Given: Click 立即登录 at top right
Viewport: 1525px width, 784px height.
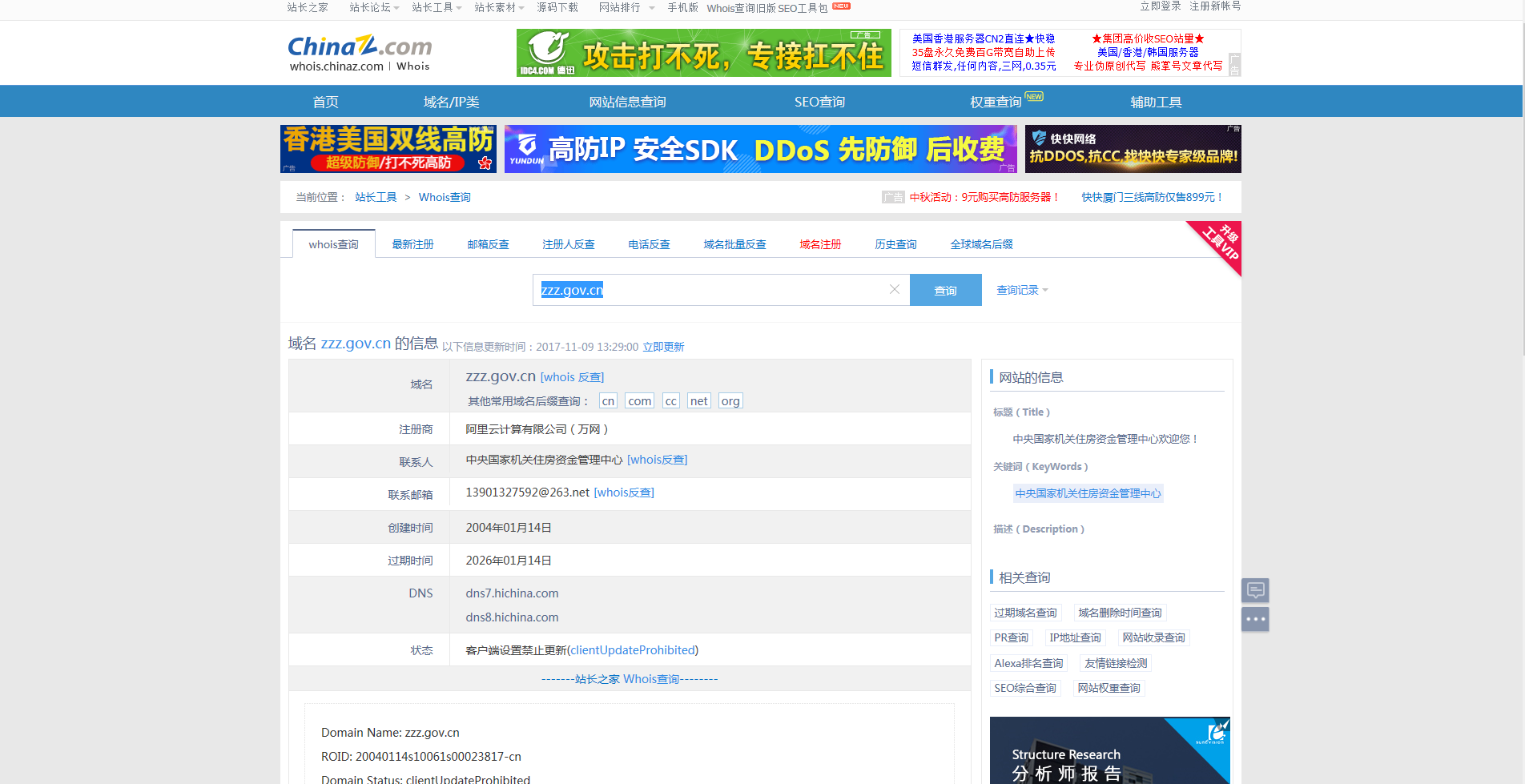Looking at the screenshot, I should [x=1161, y=6].
